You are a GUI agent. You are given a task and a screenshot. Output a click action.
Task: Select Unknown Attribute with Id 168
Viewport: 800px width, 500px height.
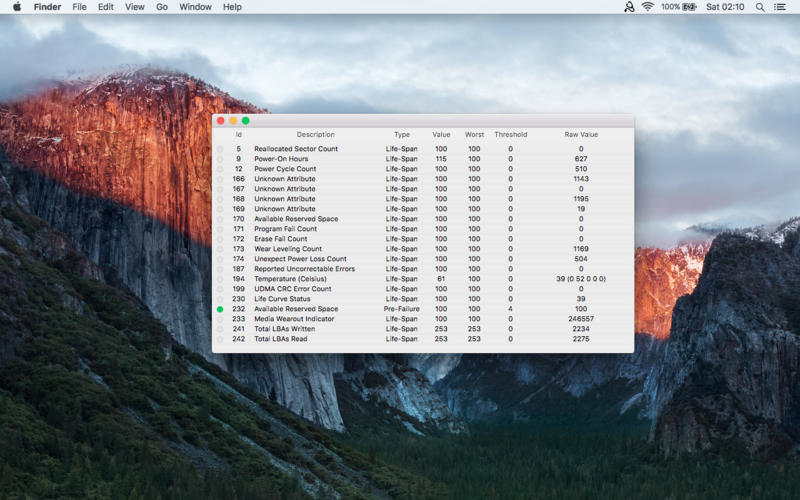(x=423, y=199)
